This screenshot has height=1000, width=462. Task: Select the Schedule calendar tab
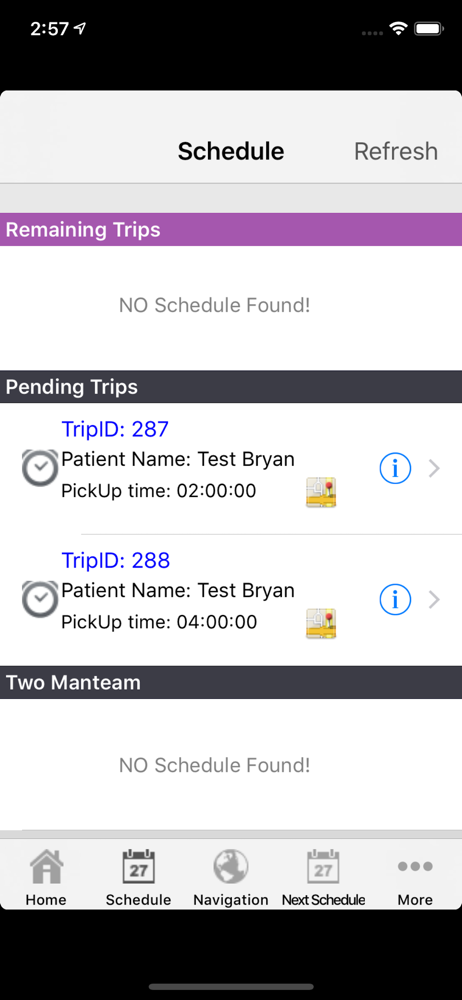[138, 878]
